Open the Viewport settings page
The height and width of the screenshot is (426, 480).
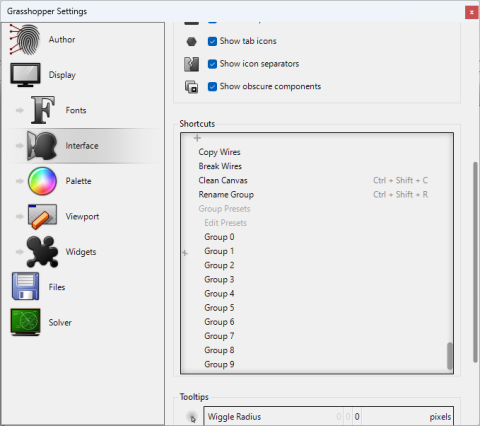[x=82, y=217]
